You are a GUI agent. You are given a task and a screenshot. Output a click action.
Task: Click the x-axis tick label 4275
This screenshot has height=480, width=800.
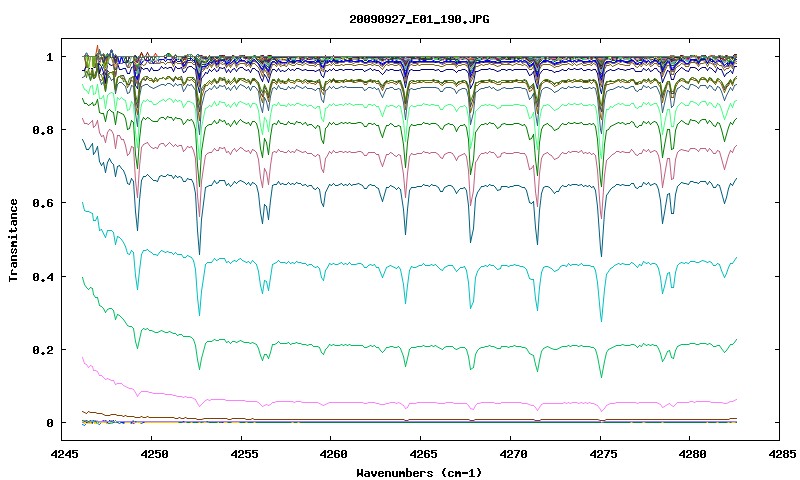tap(601, 454)
